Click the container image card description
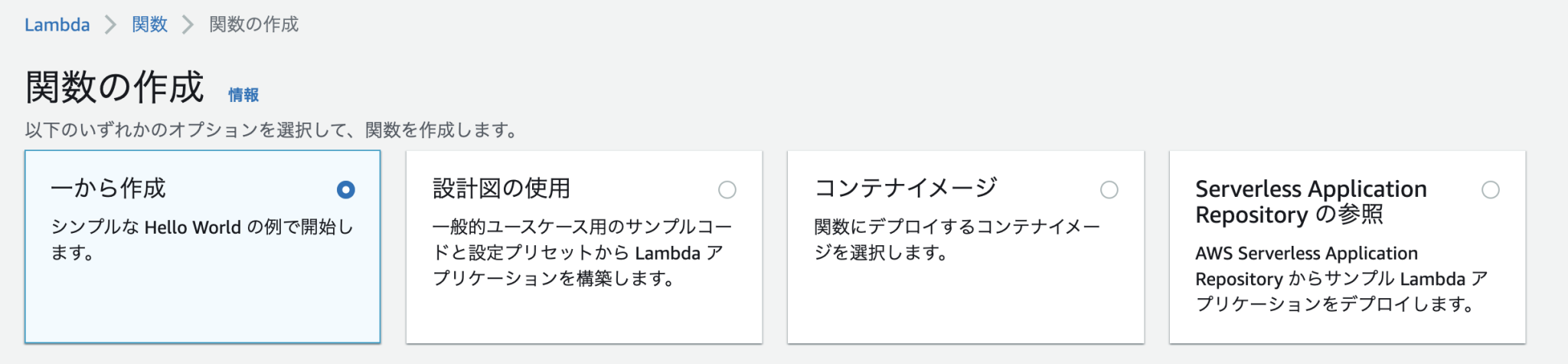 [956, 239]
